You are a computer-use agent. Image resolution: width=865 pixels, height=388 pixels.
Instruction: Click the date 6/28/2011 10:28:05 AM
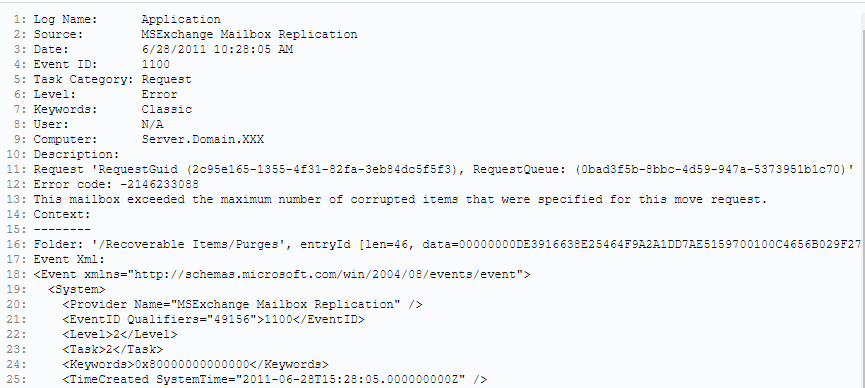pyautogui.click(x=217, y=49)
